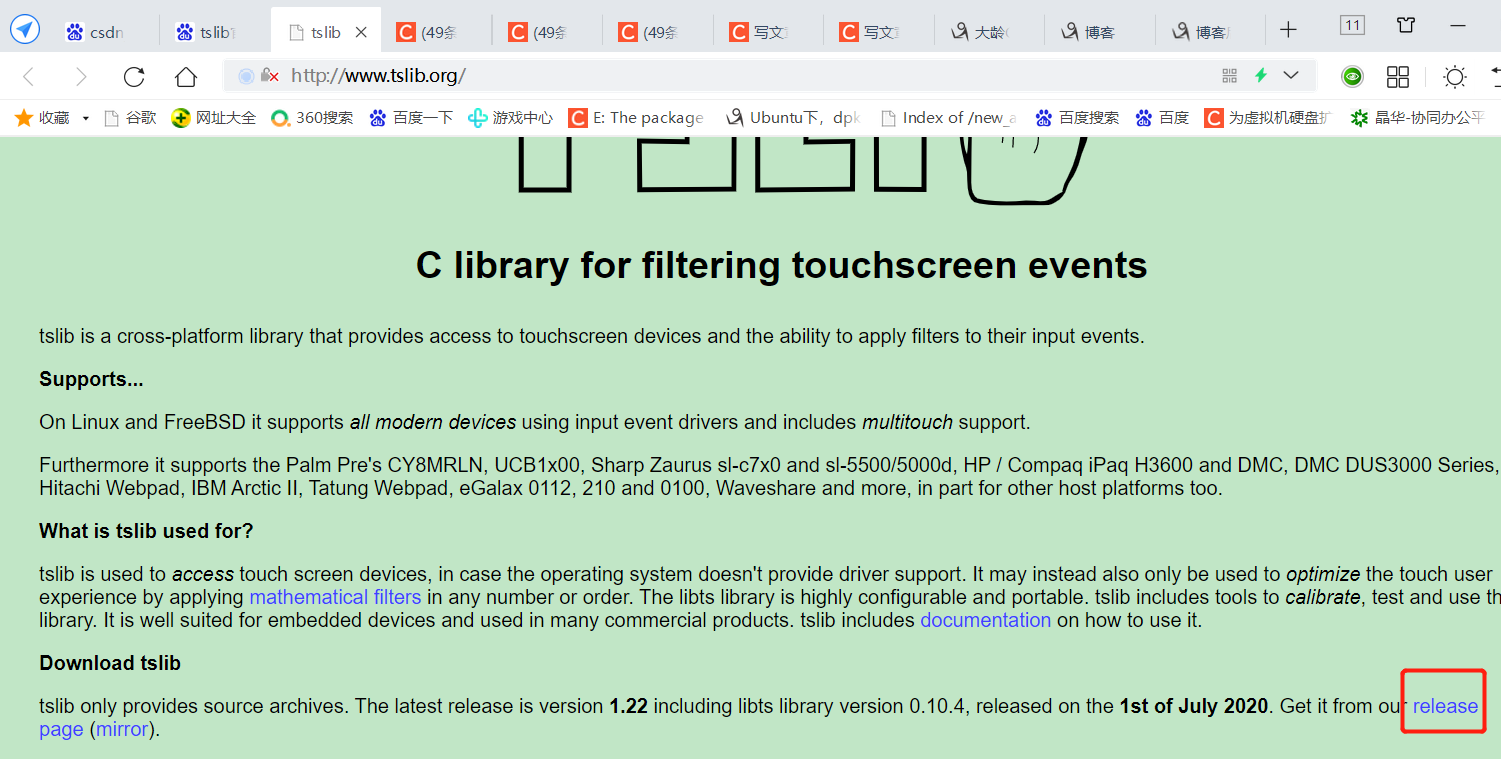
Task: Reload the page with refresh icon
Action: pos(134,76)
